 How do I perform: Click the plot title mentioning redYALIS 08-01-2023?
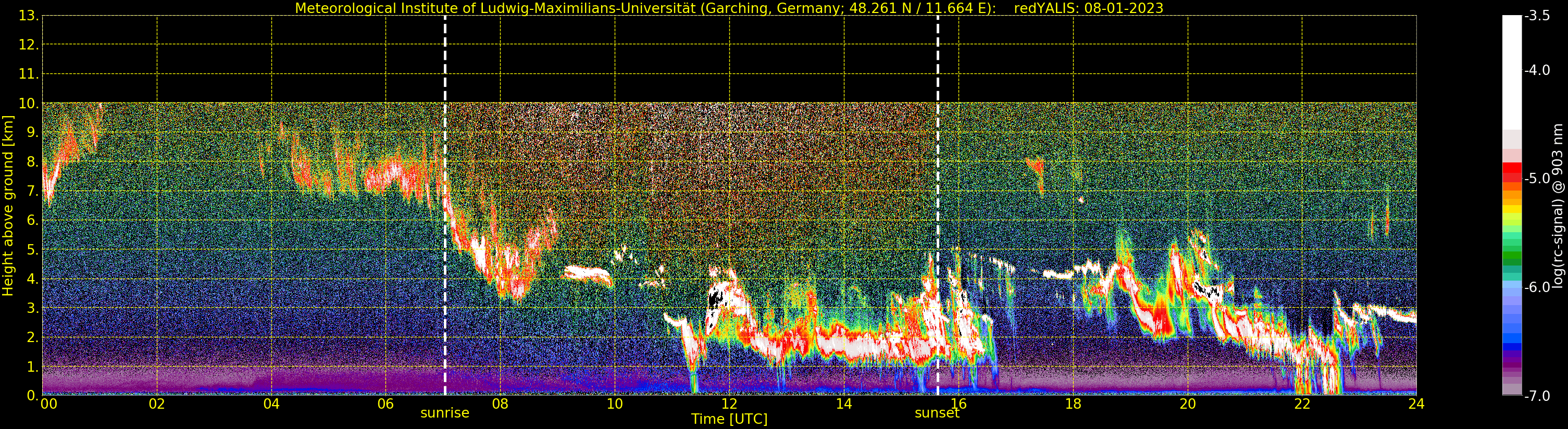(729, 8)
